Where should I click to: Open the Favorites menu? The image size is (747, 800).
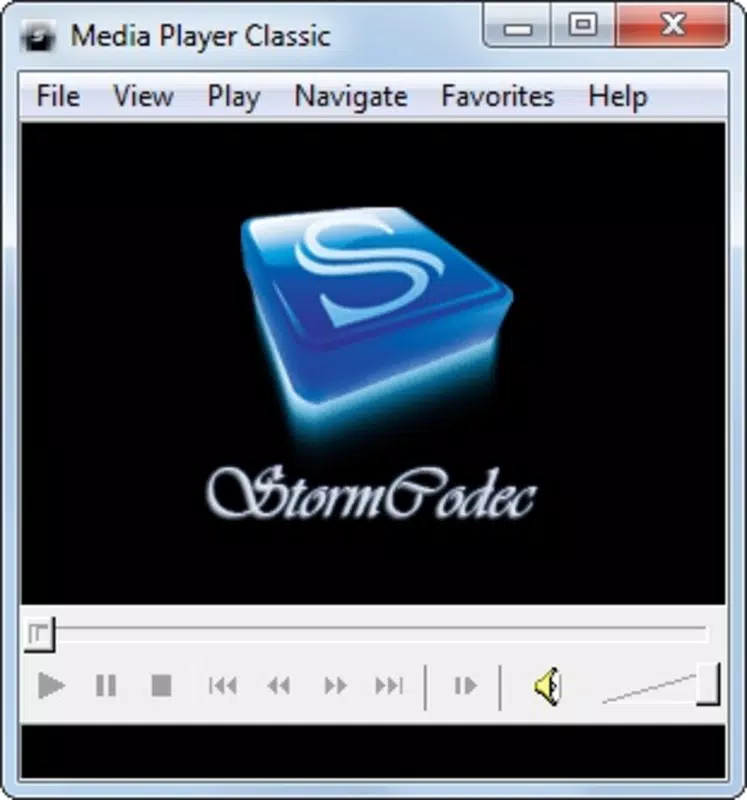(x=497, y=96)
